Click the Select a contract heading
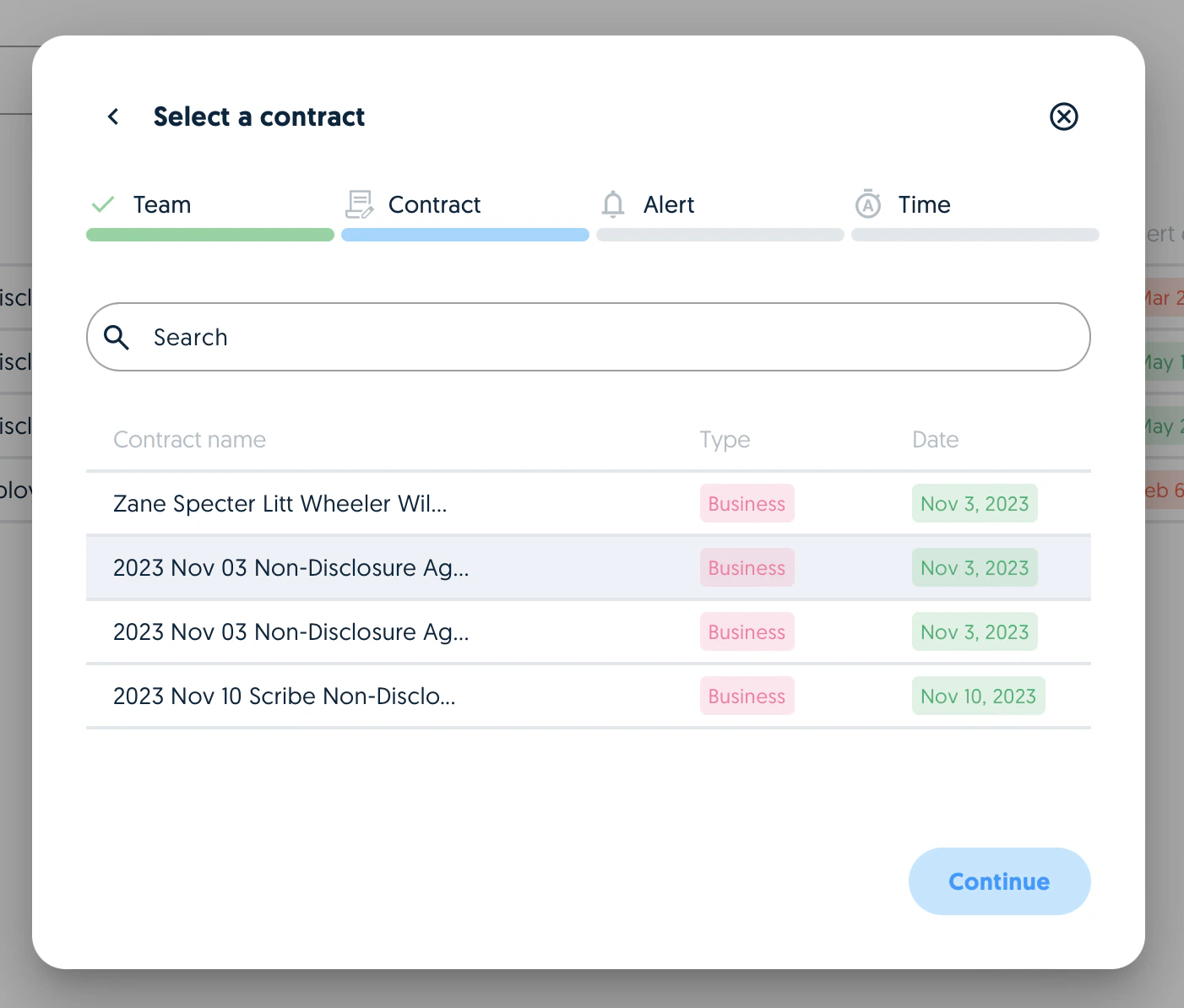This screenshot has width=1184, height=1008. 259,117
